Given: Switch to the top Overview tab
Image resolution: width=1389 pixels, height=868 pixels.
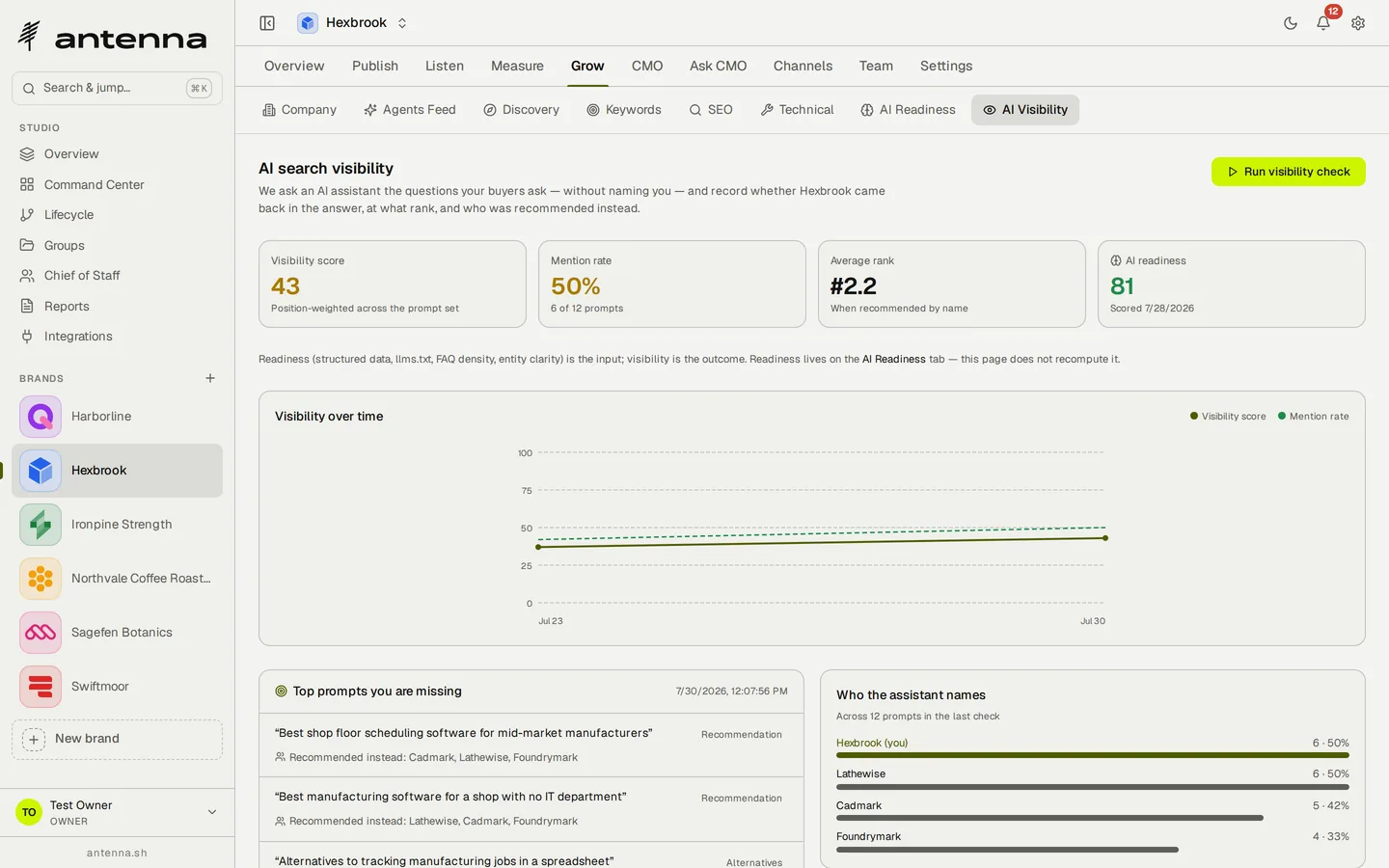Looking at the screenshot, I should (x=294, y=66).
